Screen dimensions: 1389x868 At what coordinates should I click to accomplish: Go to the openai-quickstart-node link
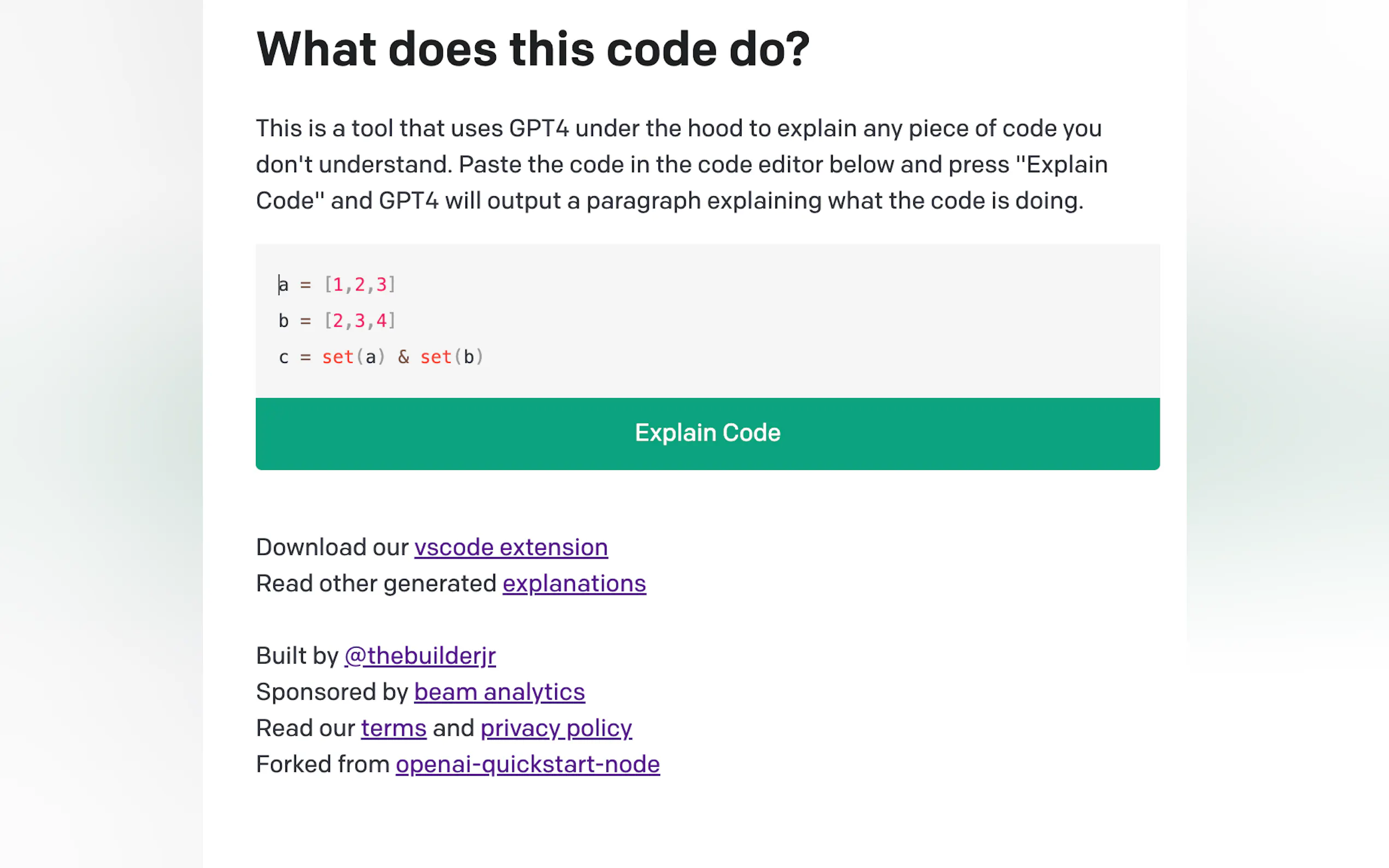pos(527,764)
